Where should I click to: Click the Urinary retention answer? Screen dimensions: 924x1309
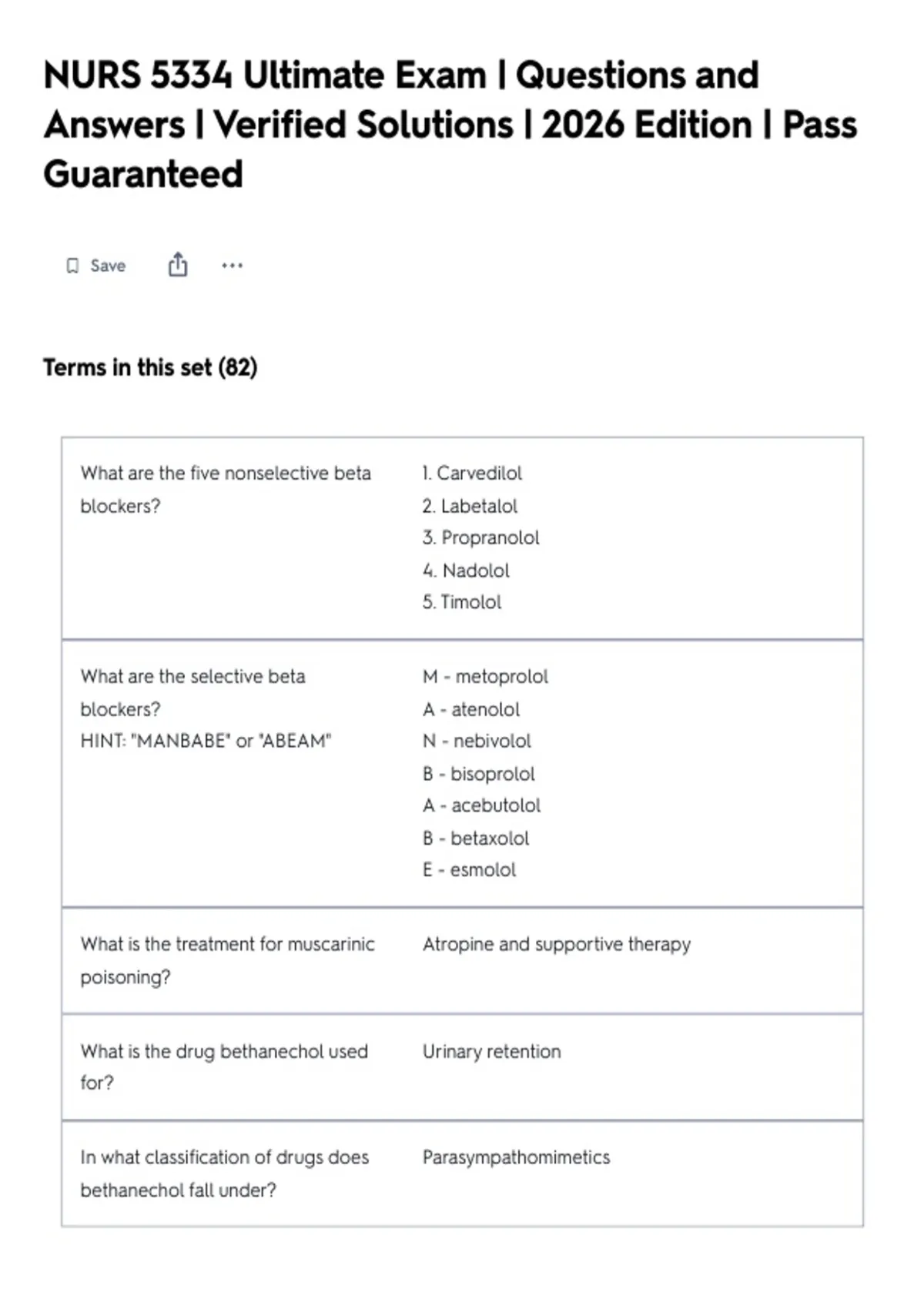point(491,1052)
